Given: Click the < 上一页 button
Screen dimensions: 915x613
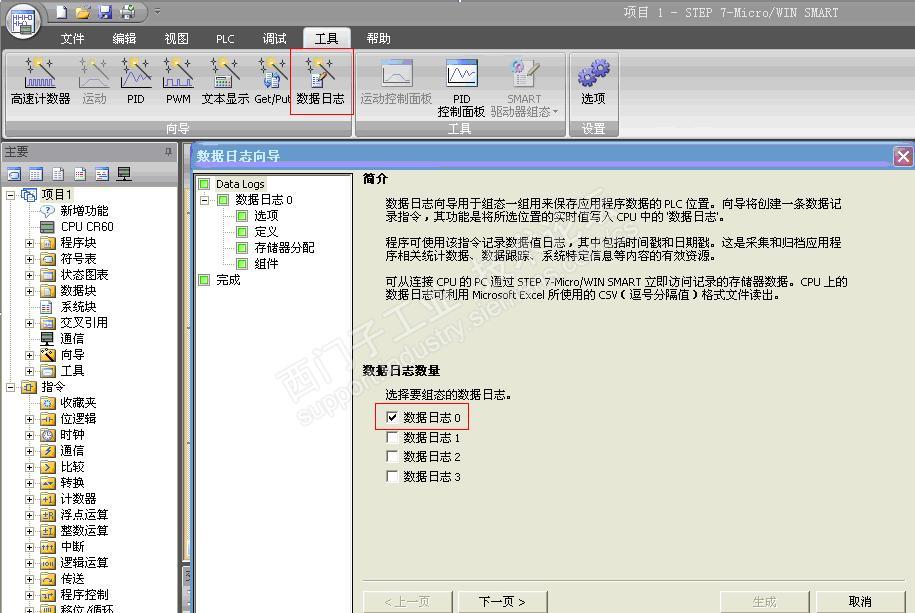Looking at the screenshot, I should [x=407, y=601].
